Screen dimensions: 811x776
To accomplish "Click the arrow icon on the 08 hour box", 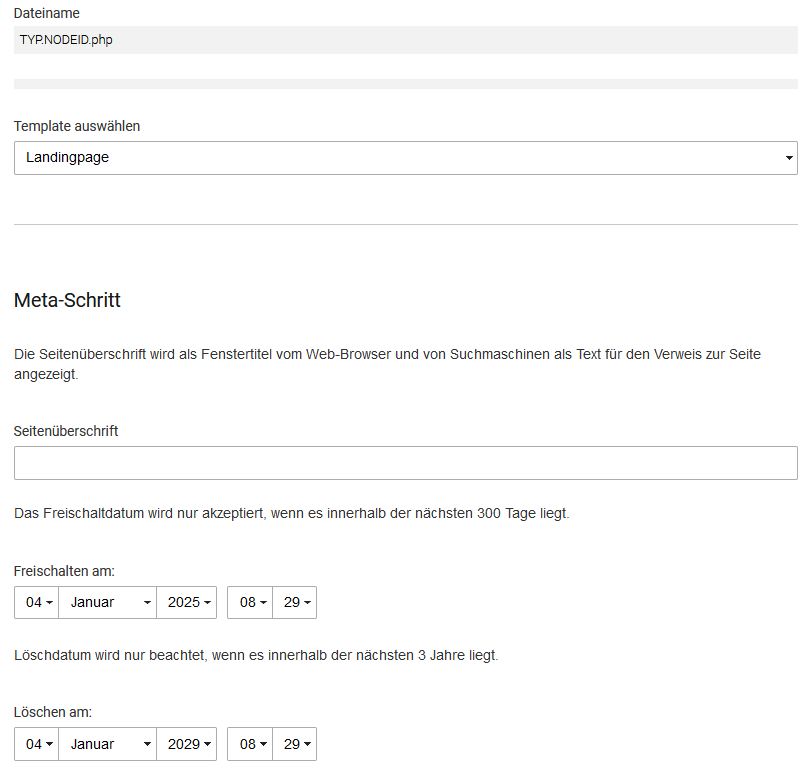I will click(x=263, y=602).
